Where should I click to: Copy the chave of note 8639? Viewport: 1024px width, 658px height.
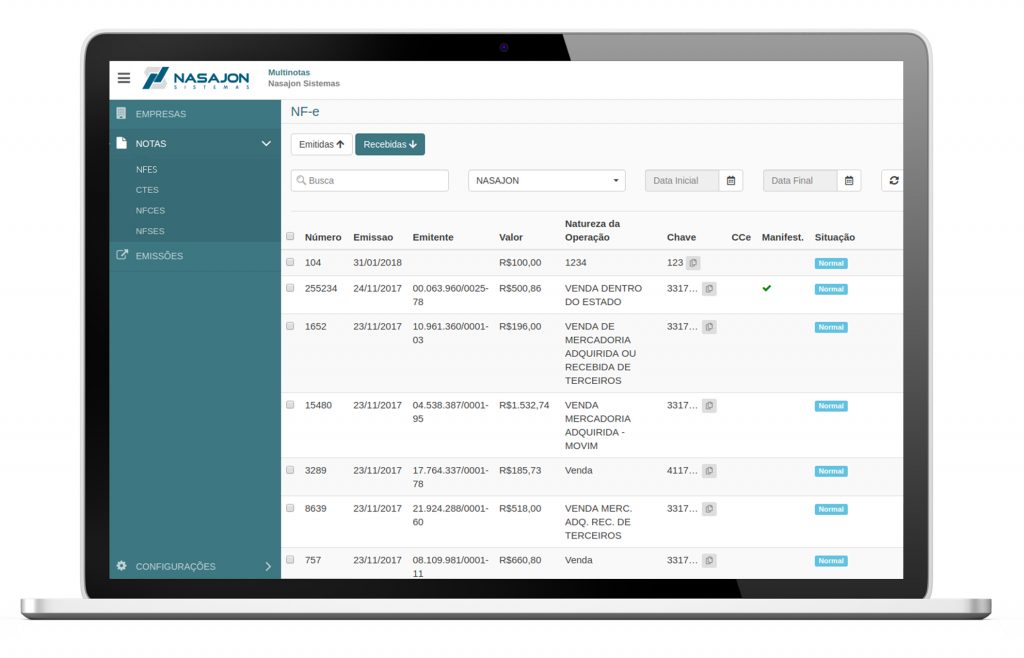709,509
